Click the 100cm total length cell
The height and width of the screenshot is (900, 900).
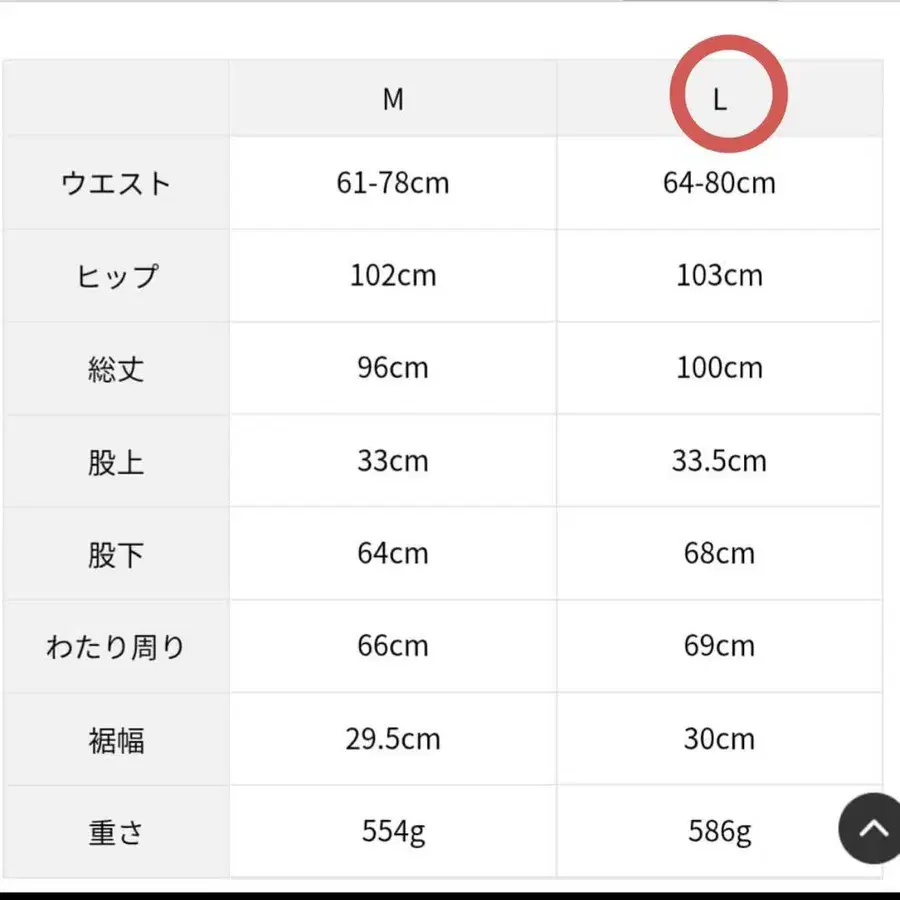click(x=719, y=369)
